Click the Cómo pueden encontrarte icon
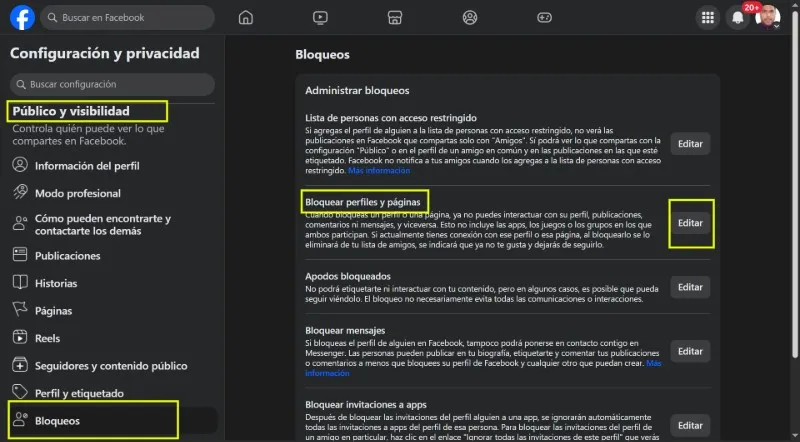The image size is (800, 442). point(20,223)
